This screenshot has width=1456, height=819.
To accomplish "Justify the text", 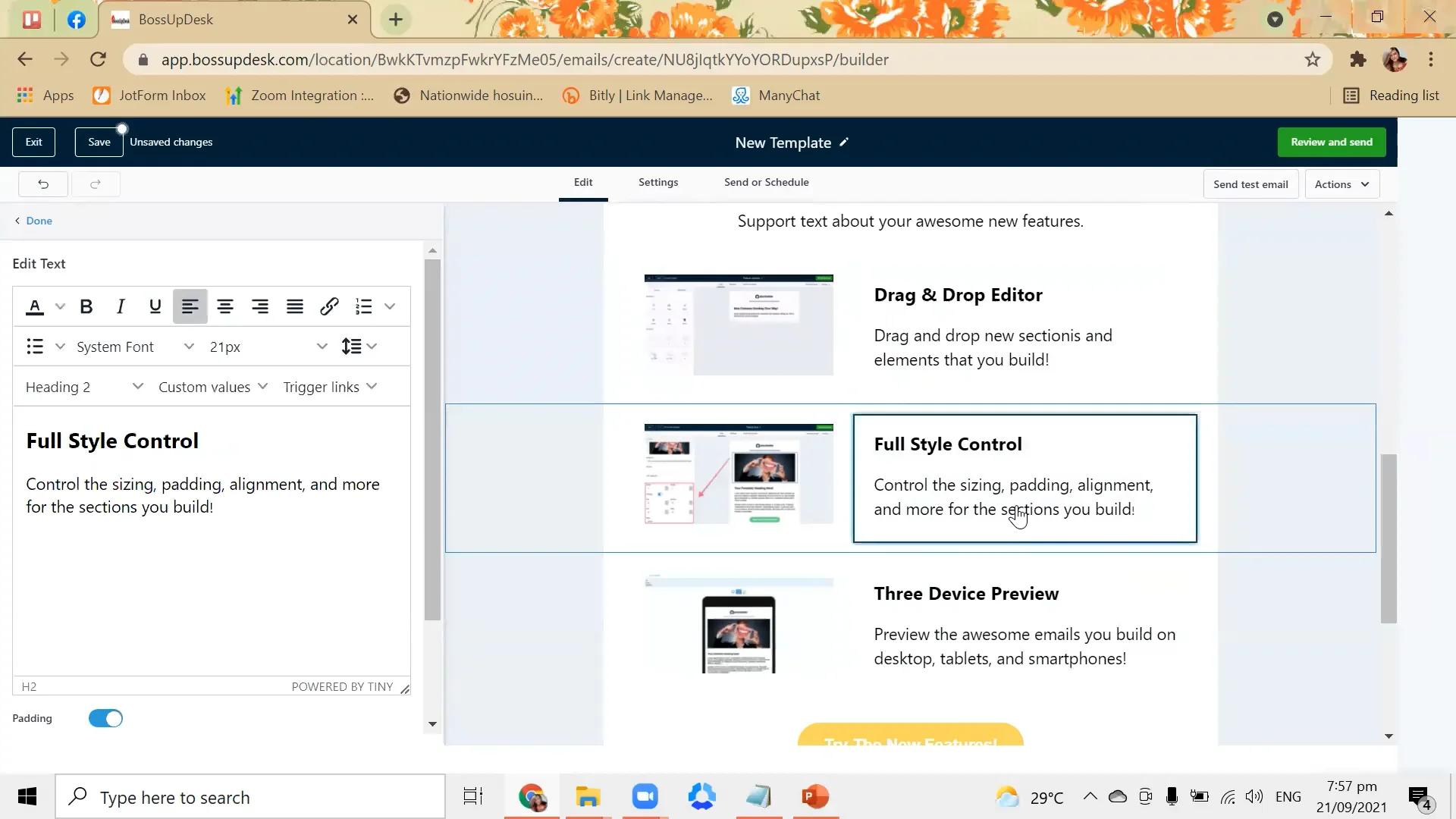I will [295, 306].
